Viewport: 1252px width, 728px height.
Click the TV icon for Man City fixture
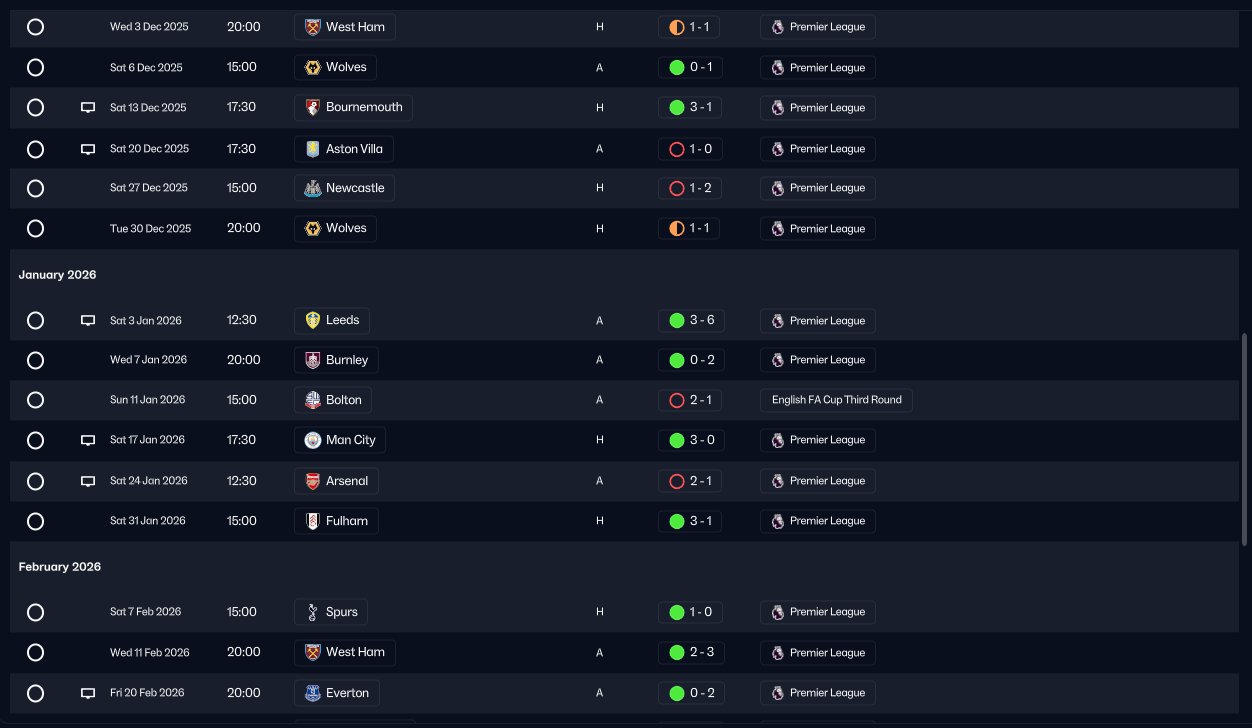click(88, 440)
